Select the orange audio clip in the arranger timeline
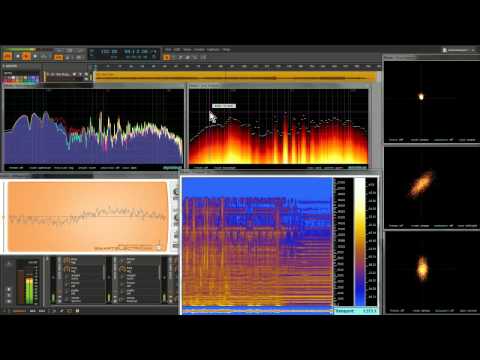480x360 pixels. (x=236, y=77)
